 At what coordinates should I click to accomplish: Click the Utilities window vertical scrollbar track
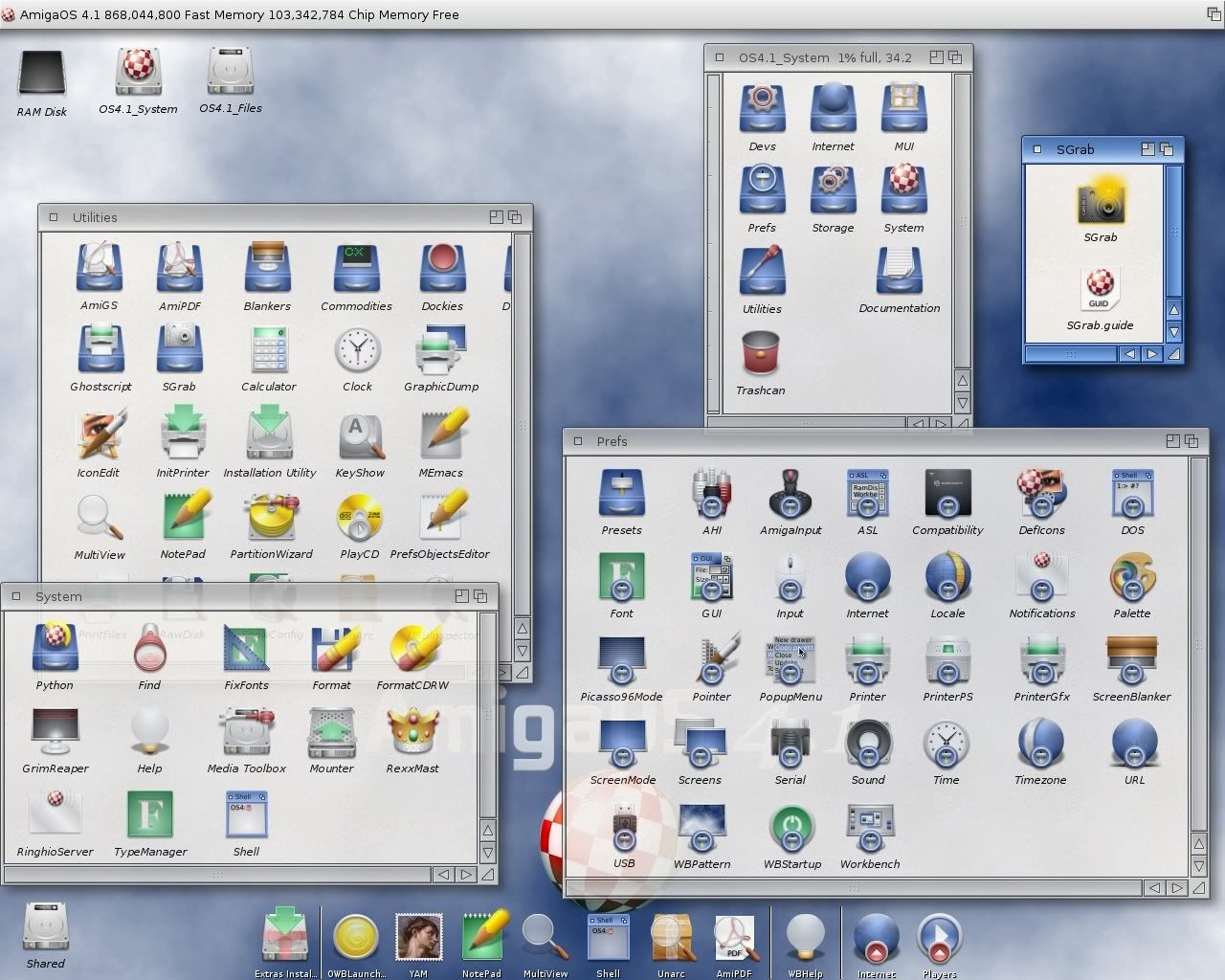pyautogui.click(x=522, y=425)
